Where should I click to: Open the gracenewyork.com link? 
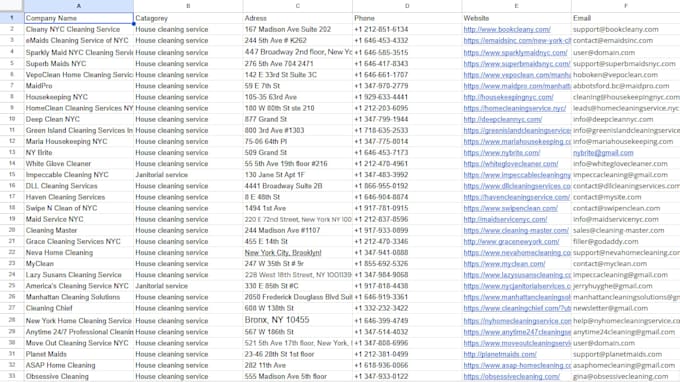[511, 242]
